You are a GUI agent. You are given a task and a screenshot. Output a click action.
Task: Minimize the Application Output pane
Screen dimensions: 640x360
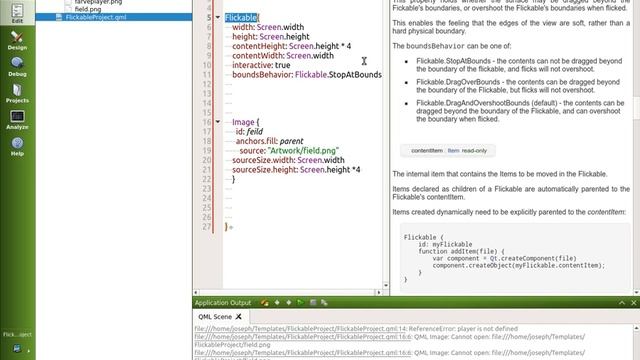pyautogui.click(x=622, y=302)
